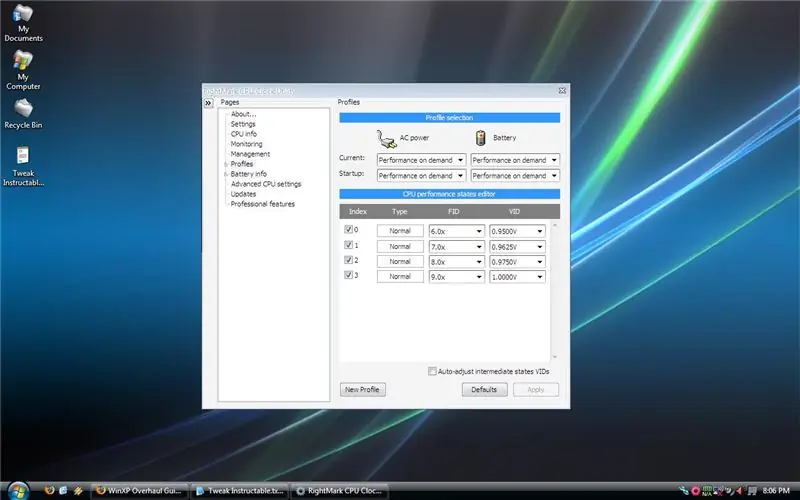Open the Current AC power profile dropdown
Viewport: 800px width, 500px height.
pyautogui.click(x=421, y=160)
